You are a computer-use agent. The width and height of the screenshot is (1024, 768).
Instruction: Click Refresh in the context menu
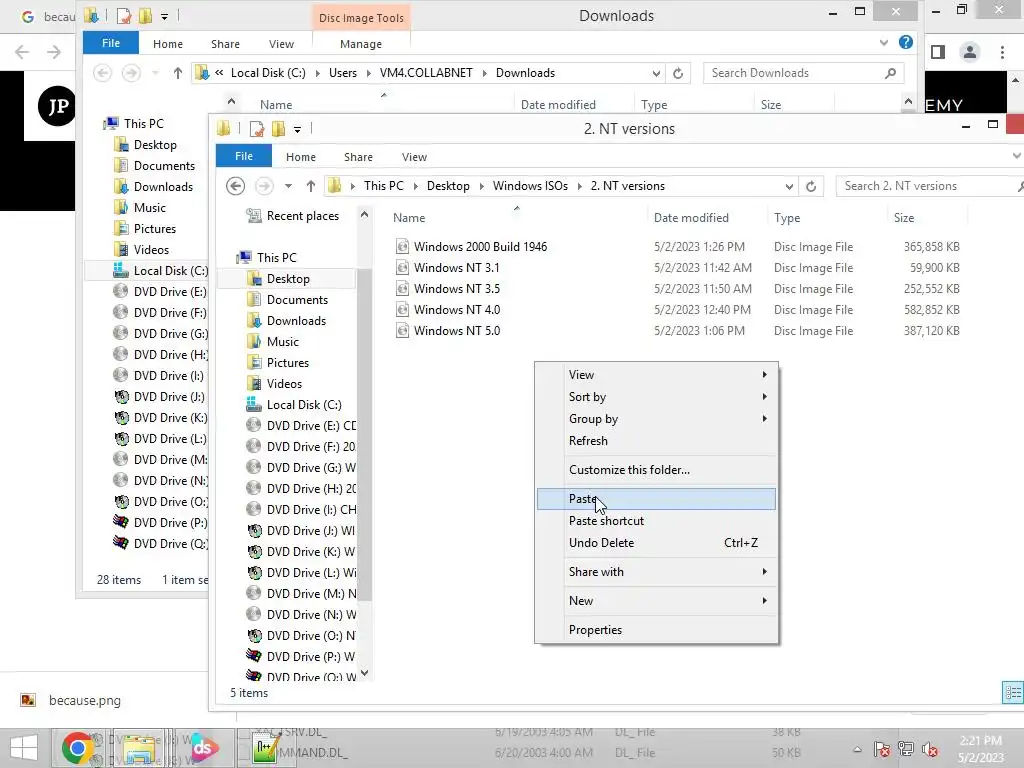(656, 441)
